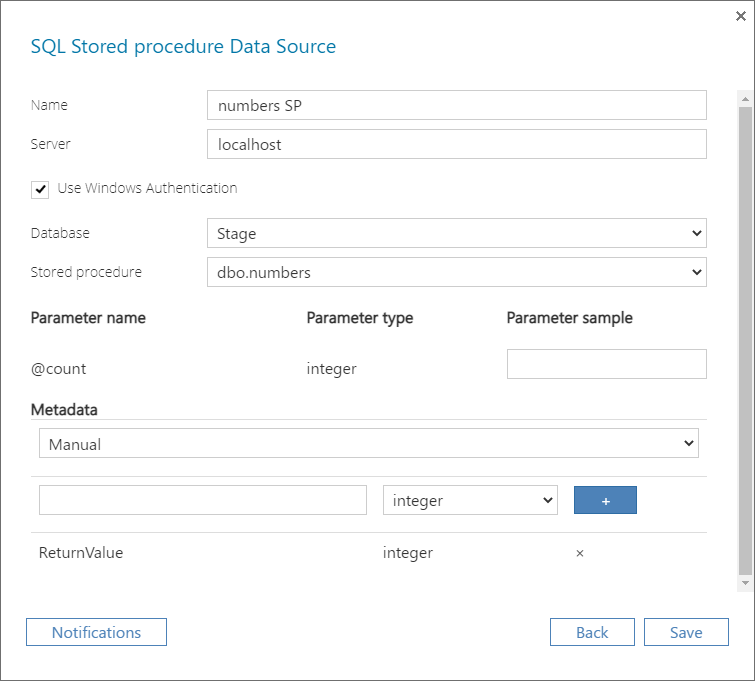Uncheck Use Windows Authentication

(x=40, y=189)
